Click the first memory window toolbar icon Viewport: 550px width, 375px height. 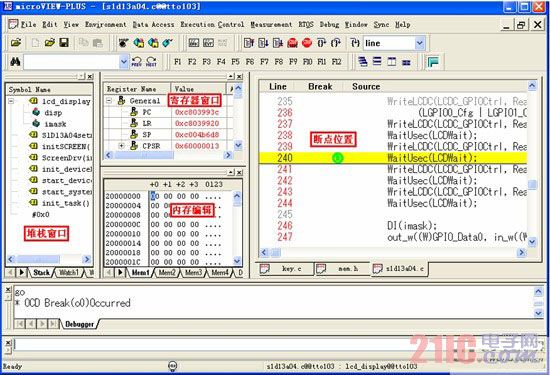click(194, 43)
